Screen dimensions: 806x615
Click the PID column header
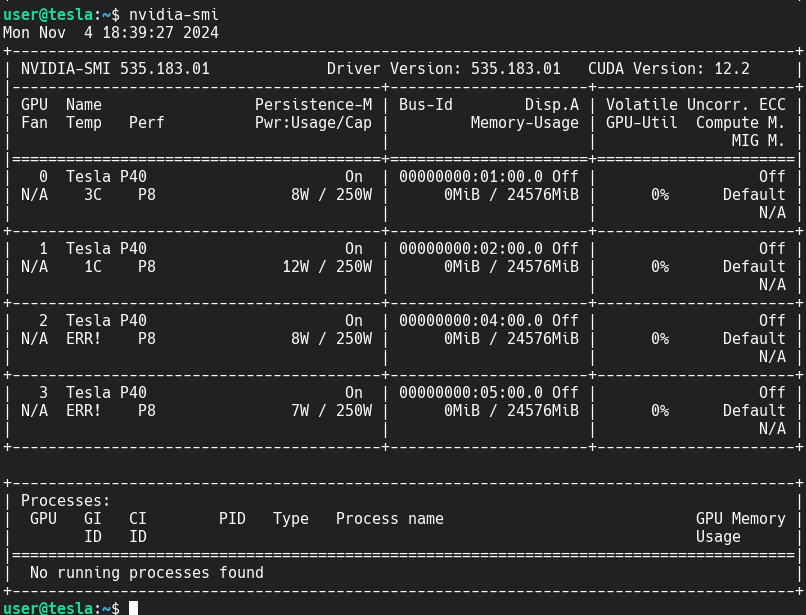click(232, 518)
